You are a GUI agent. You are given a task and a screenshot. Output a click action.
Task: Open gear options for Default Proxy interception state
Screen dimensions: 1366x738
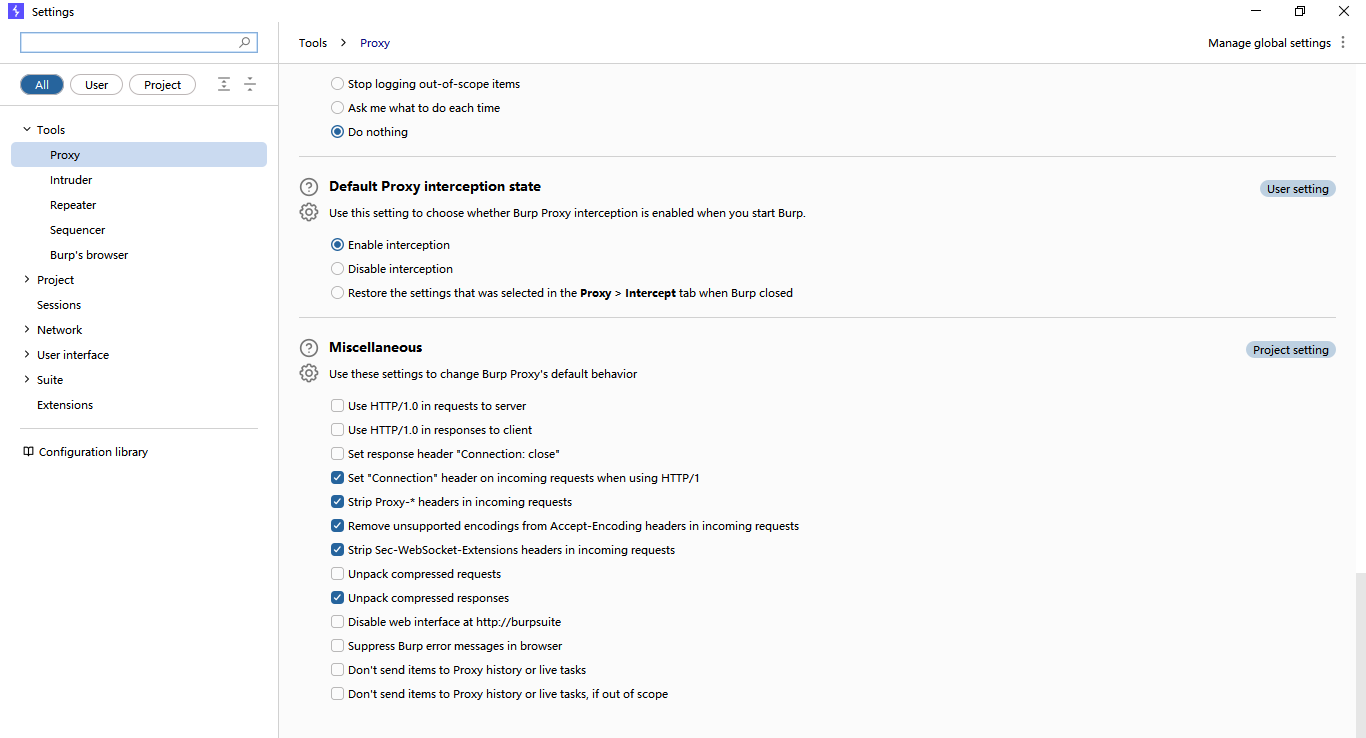[x=309, y=213]
